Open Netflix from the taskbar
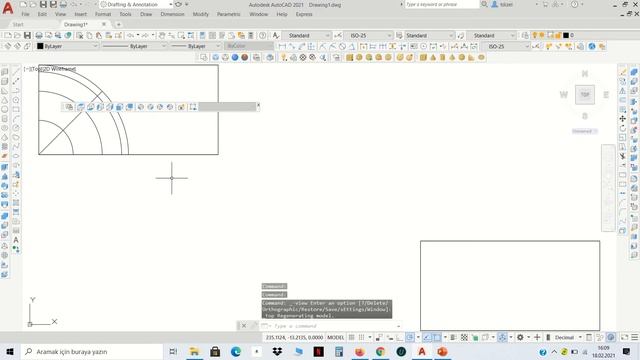Viewport: 640px width, 360px height. (318, 351)
